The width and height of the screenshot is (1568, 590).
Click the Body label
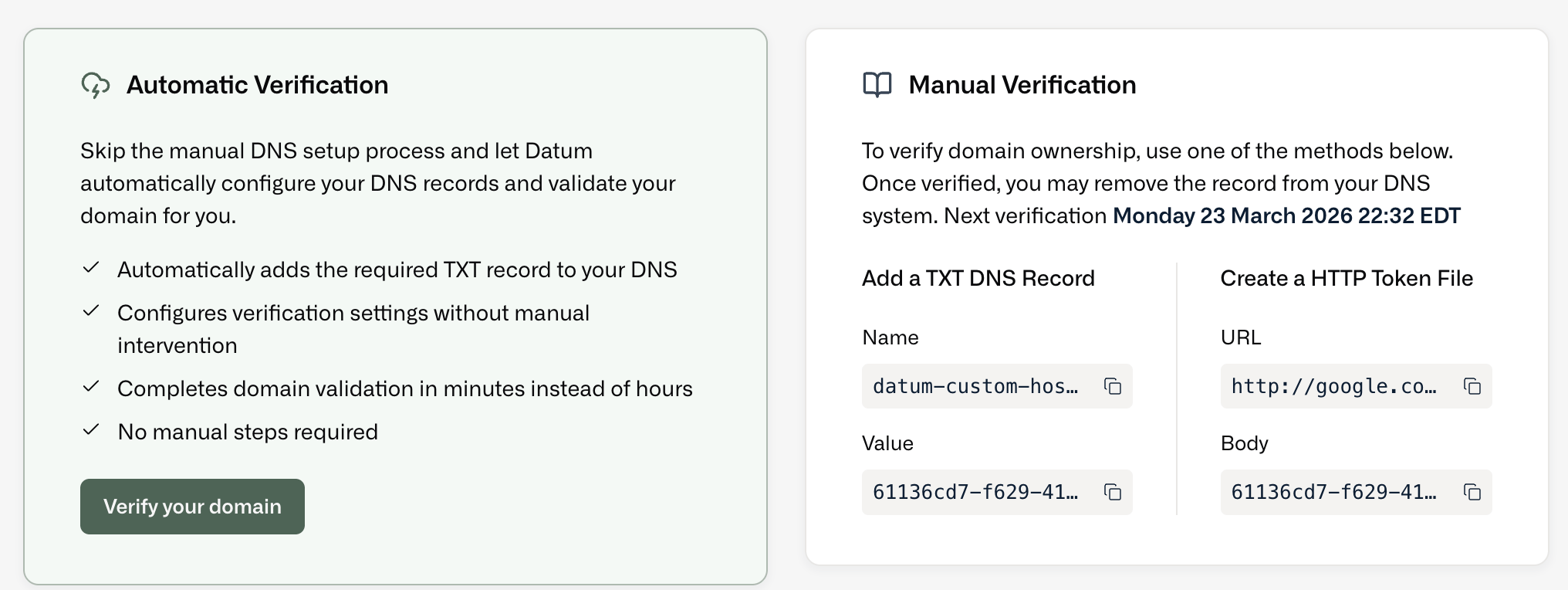(1245, 443)
